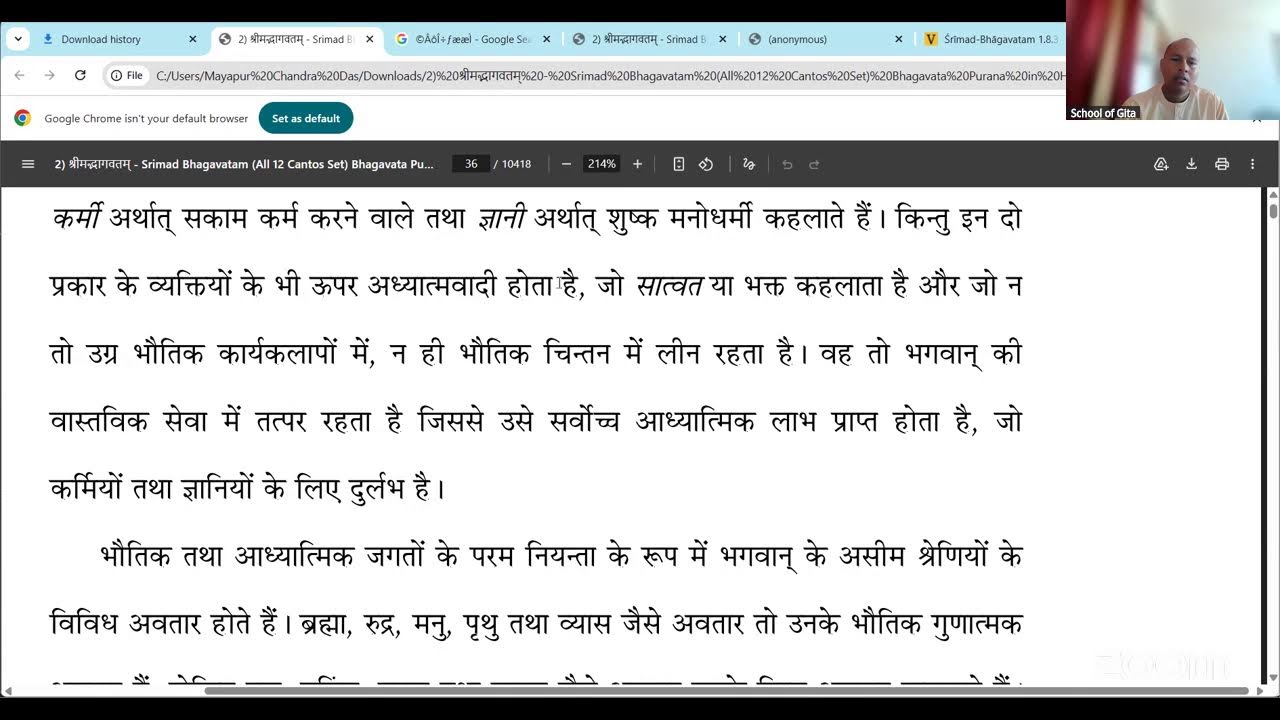Select the second Srimad Bhagavatam tab
Screen dimensions: 1280x720
point(650,39)
